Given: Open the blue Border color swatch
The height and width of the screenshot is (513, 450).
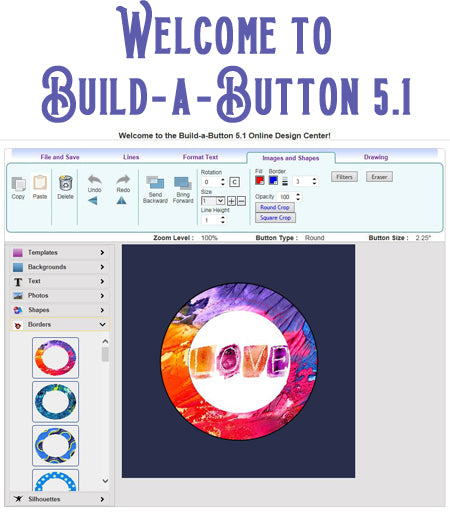Looking at the screenshot, I should 273,180.
